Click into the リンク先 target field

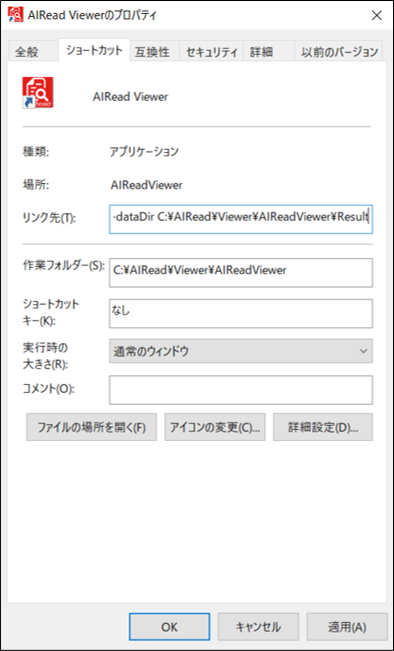point(241,219)
